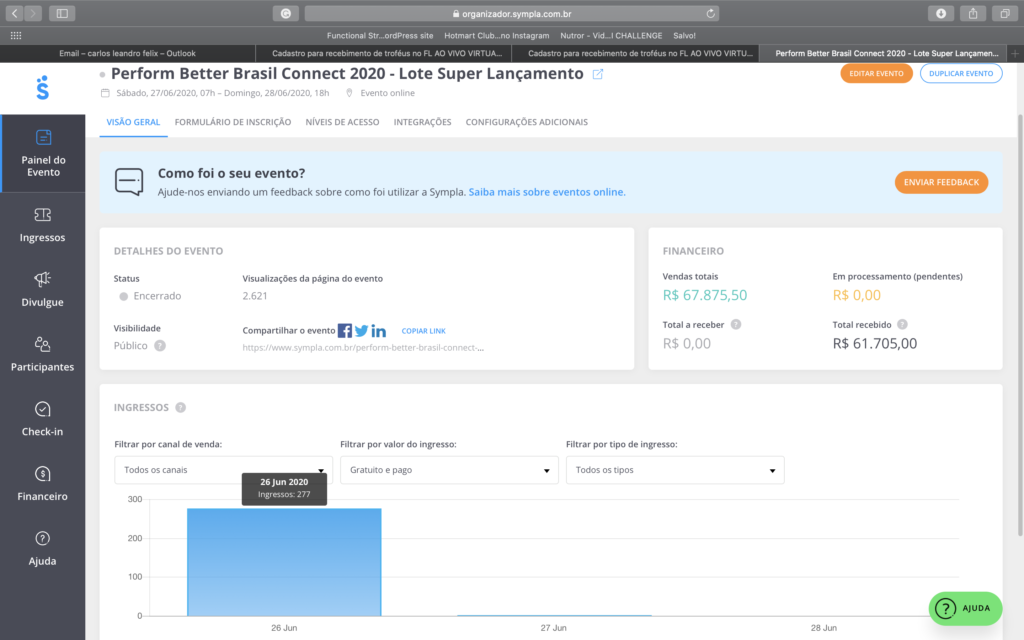Switch to Níveis de Acesso tab

(x=342, y=122)
